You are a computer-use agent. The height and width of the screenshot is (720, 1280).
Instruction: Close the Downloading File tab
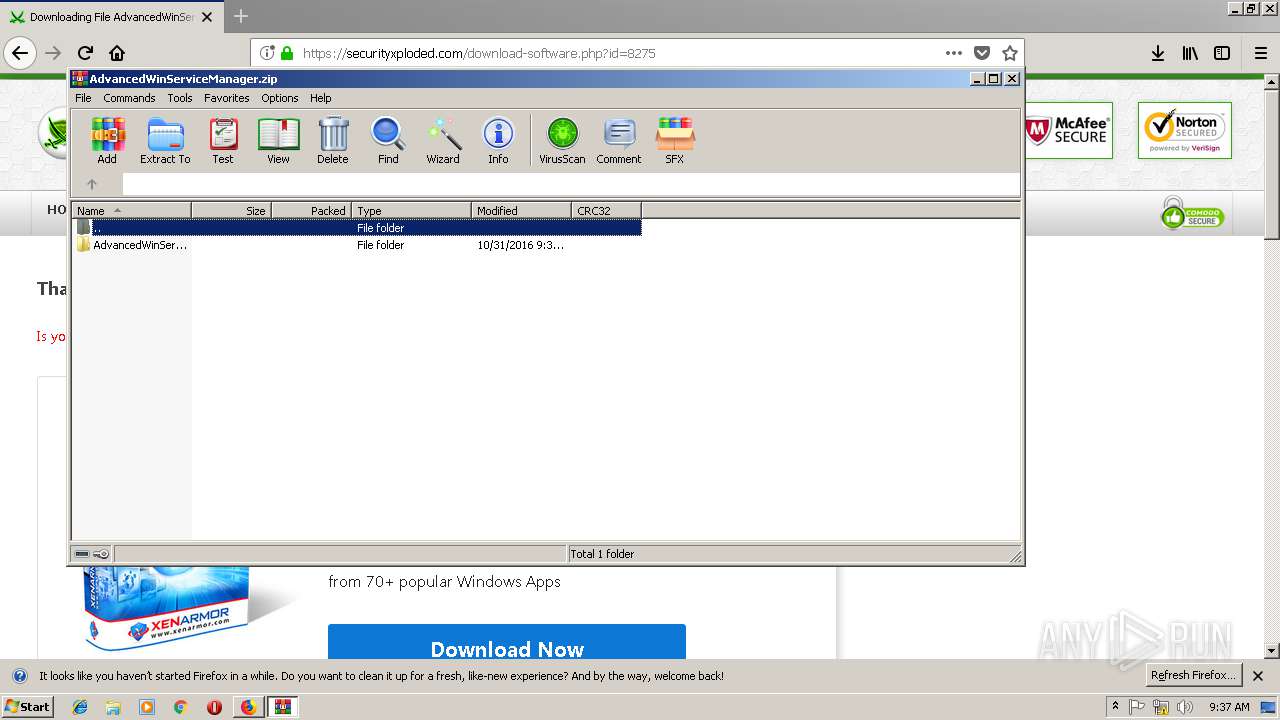[207, 17]
